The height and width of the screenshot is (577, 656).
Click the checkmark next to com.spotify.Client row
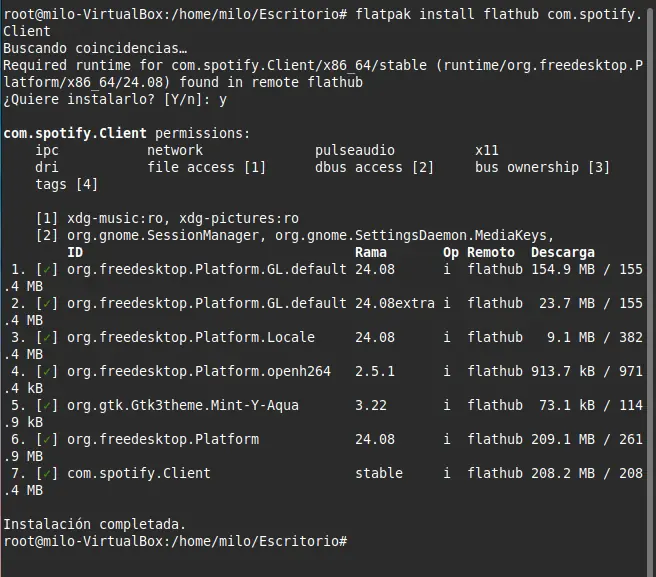[x=47, y=473]
